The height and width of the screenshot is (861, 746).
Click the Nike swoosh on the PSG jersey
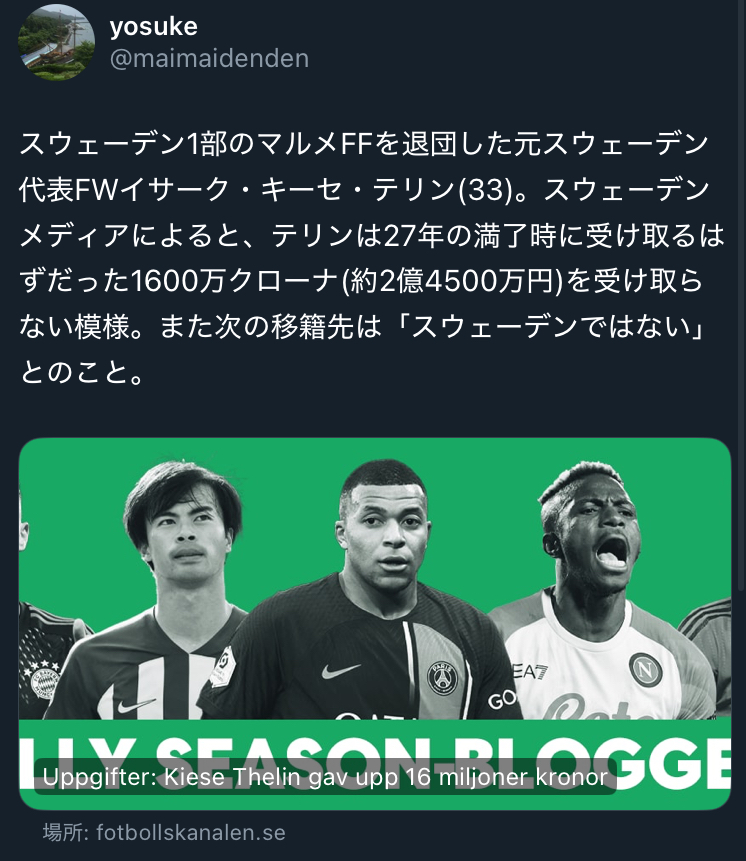(x=340, y=670)
